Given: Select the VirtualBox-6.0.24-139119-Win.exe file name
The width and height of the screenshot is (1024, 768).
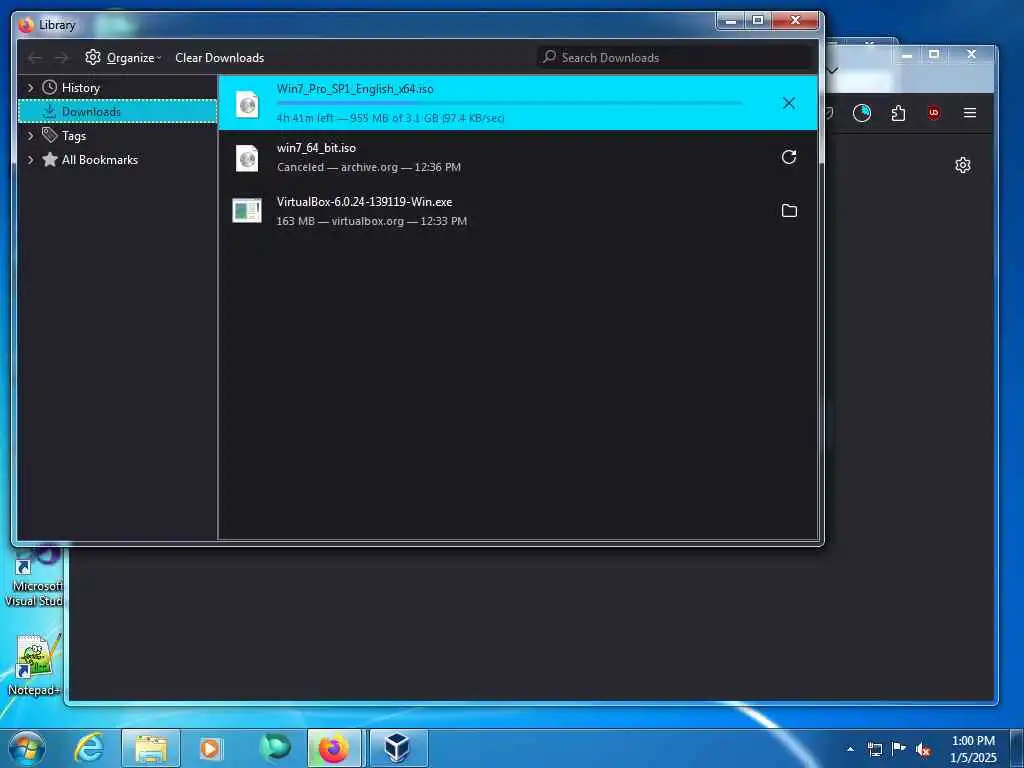Looking at the screenshot, I should pyautogui.click(x=364, y=202).
